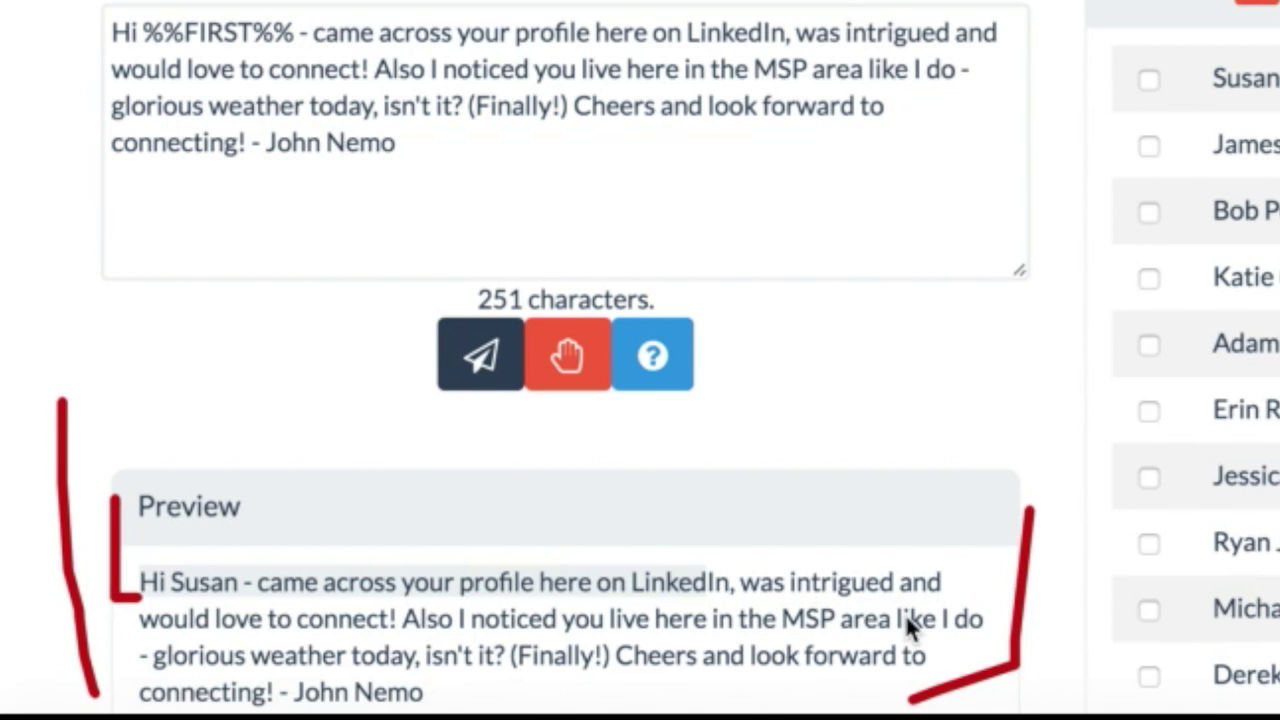Viewport: 1280px width, 720px height.
Task: Tick the checkbox next to Susan
Action: coord(1149,80)
